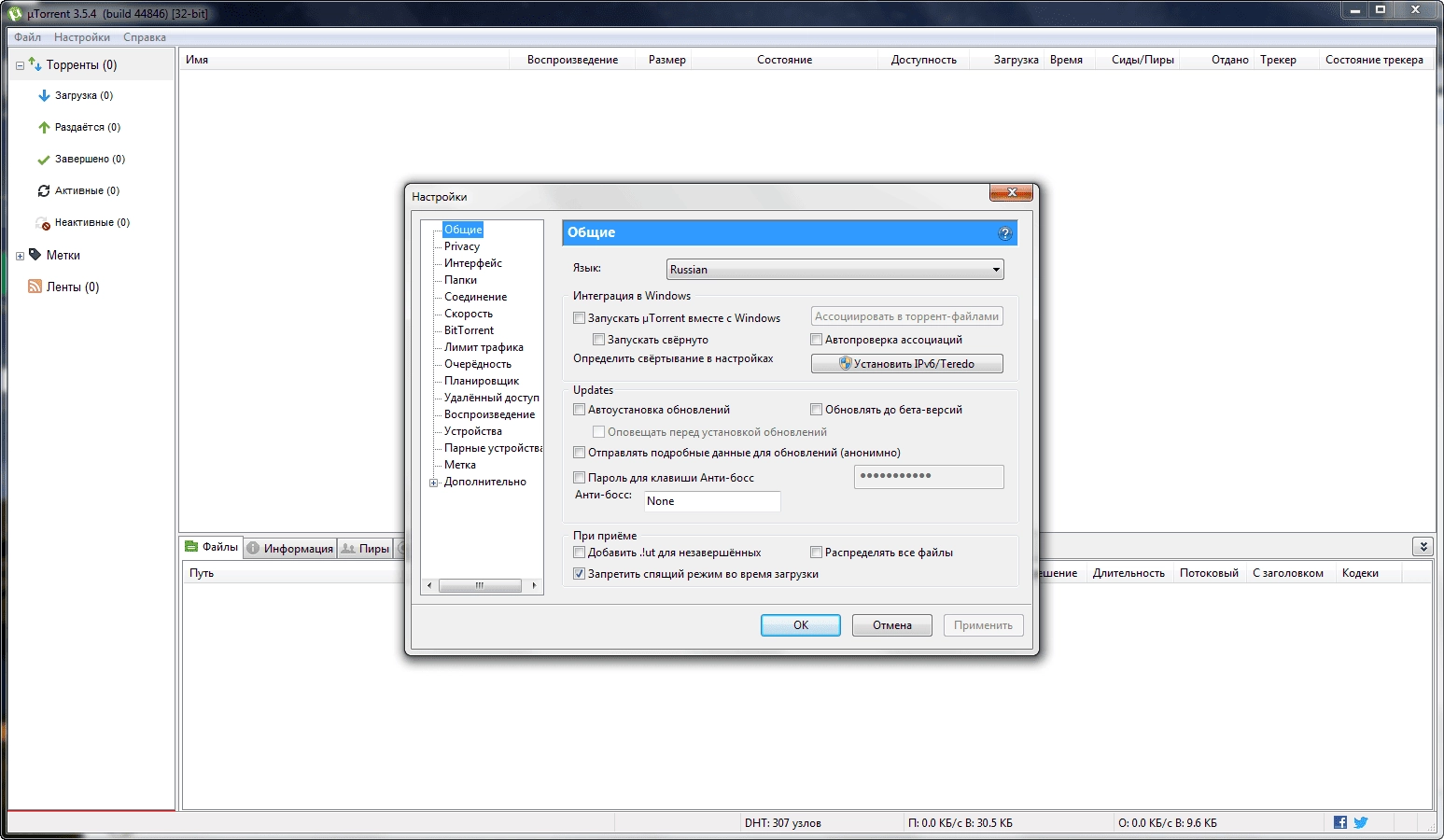Check Автоустановка обновлений option
The image size is (1444, 840).
pos(579,410)
